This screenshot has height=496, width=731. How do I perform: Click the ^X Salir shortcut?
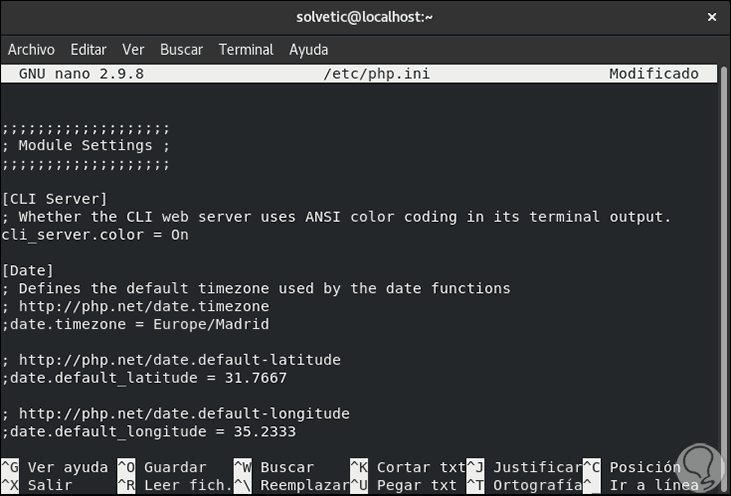point(38,485)
